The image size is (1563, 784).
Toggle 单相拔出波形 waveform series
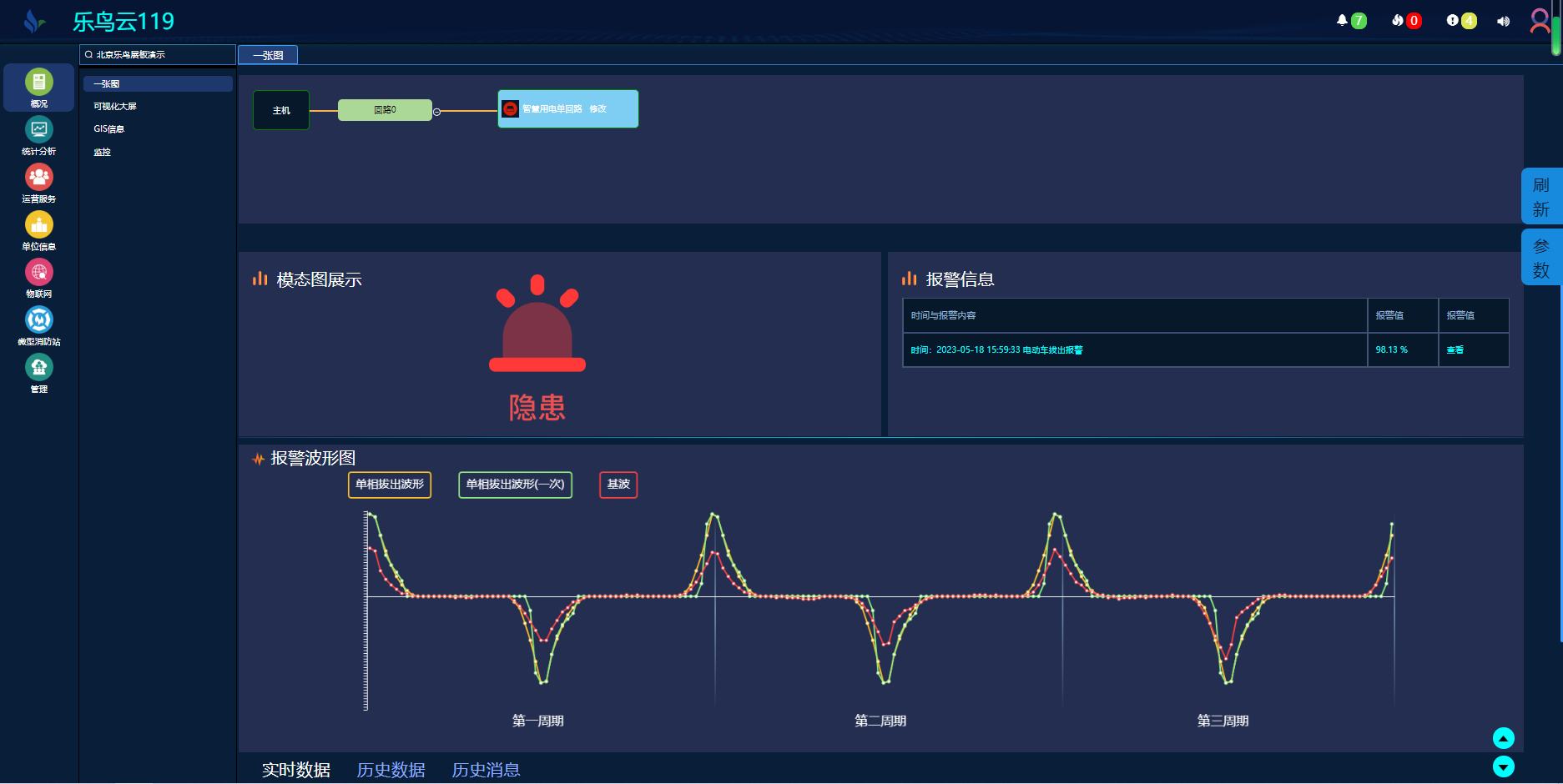coord(390,485)
